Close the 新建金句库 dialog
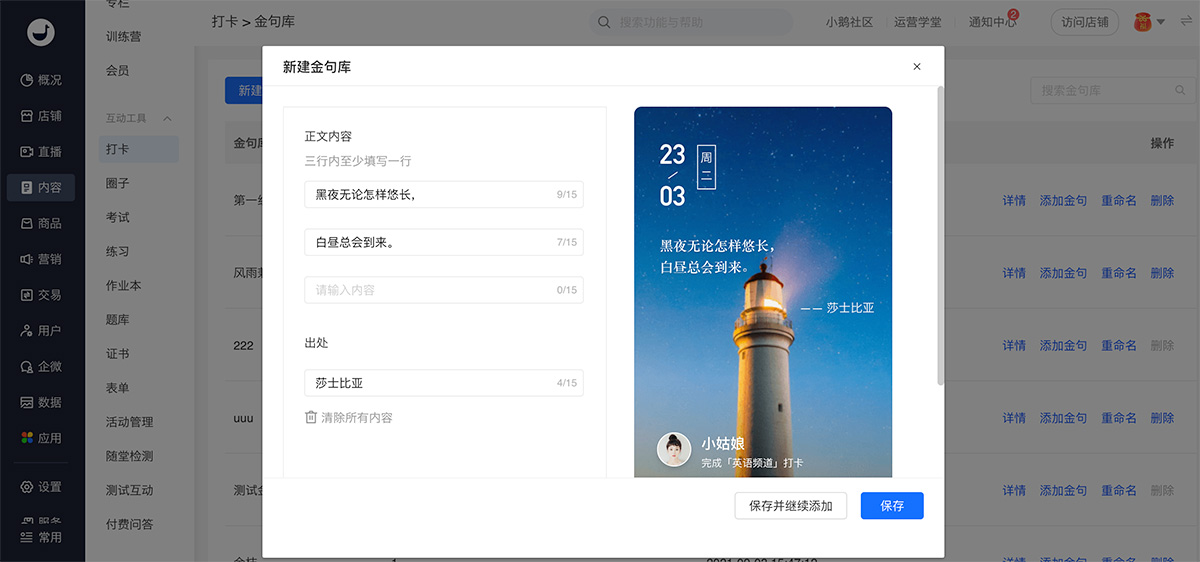Screen dimensions: 1200x562 917,67
